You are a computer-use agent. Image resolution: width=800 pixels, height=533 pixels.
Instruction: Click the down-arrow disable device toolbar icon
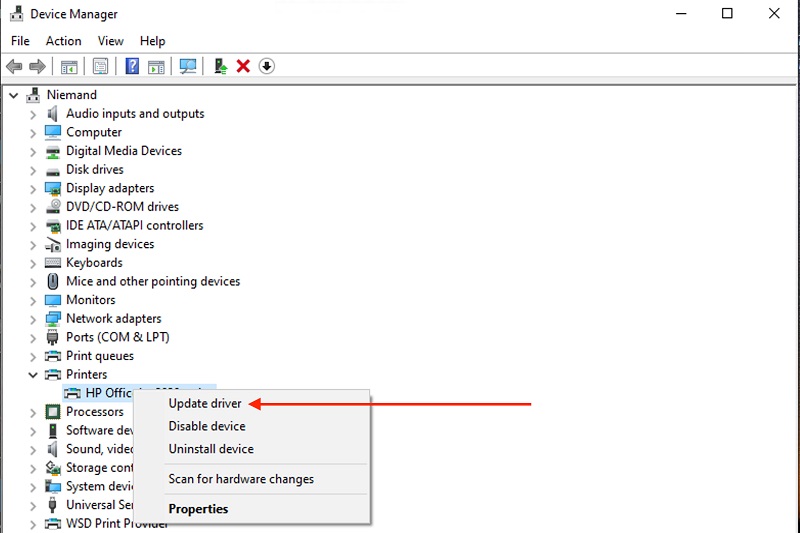tap(266, 67)
